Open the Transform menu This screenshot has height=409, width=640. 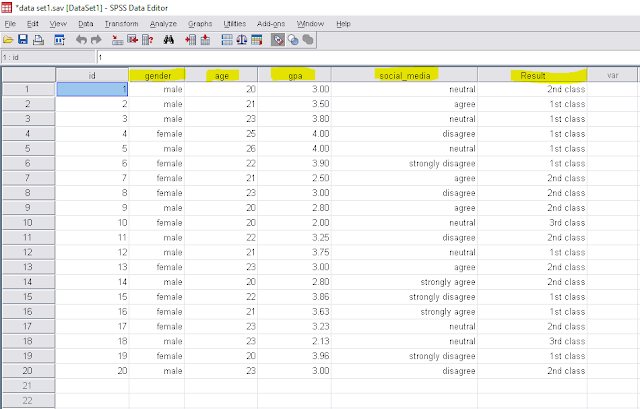click(121, 24)
